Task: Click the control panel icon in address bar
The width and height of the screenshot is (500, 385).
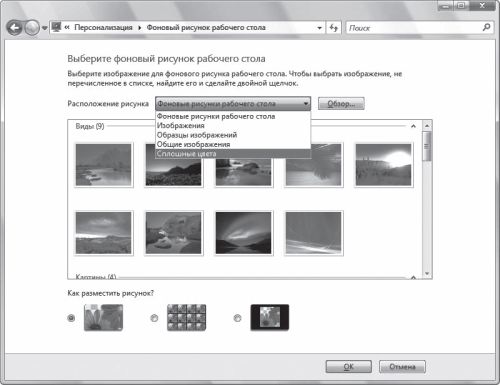Action: [57, 27]
